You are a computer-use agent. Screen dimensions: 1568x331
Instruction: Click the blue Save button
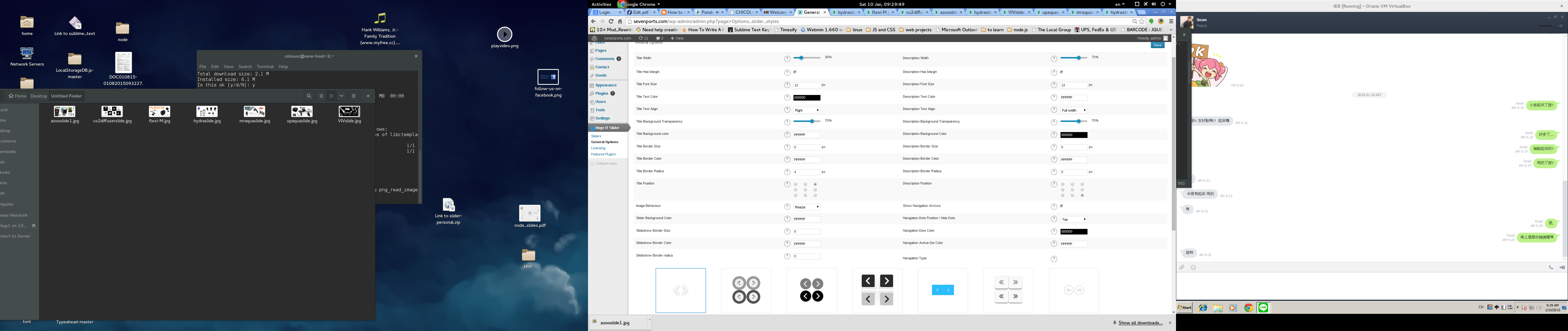coord(1157,45)
